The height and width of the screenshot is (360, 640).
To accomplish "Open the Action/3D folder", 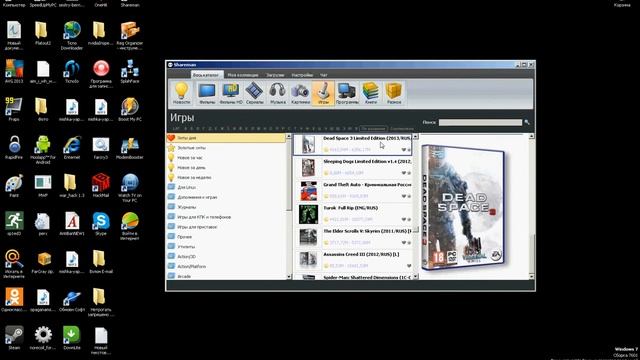I will (226, 256).
